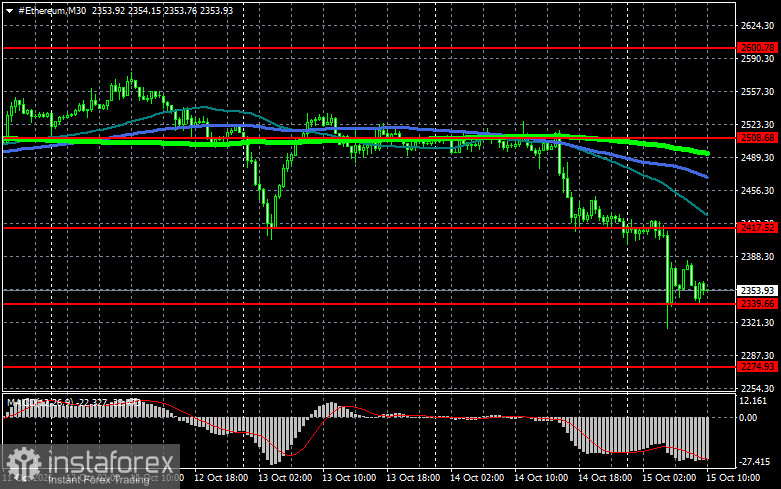Click the 2624.30 price axis value
Screen dimensions: 781x489
click(757, 26)
